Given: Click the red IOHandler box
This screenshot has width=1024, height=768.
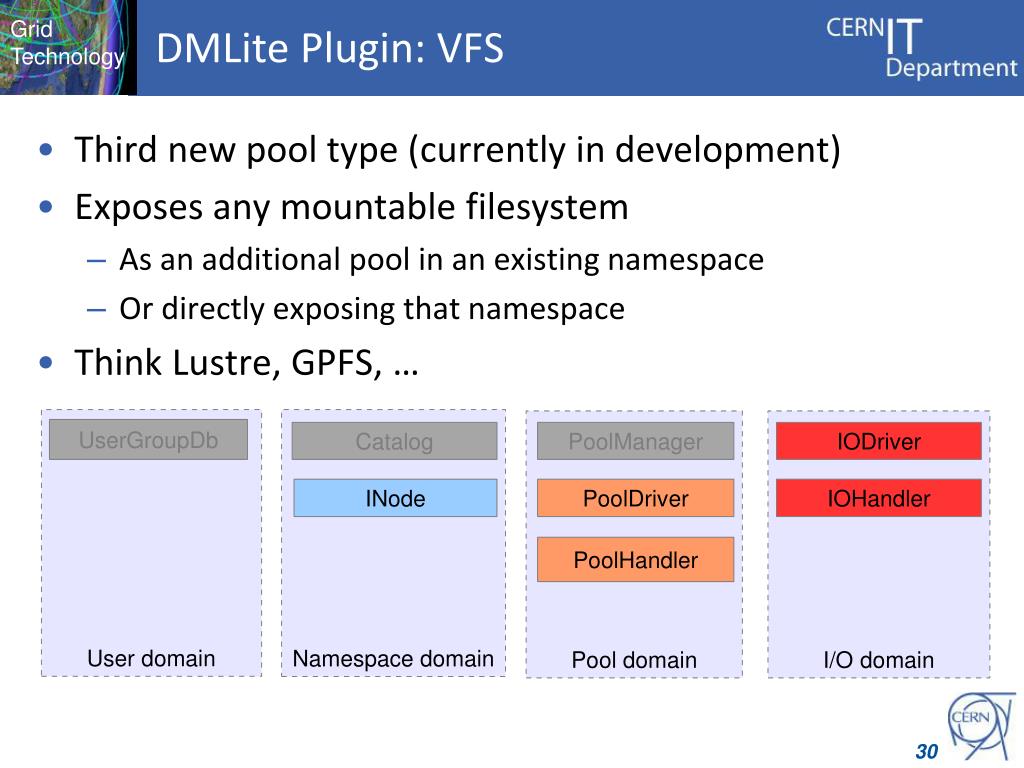Looking at the screenshot, I should pos(878,498).
